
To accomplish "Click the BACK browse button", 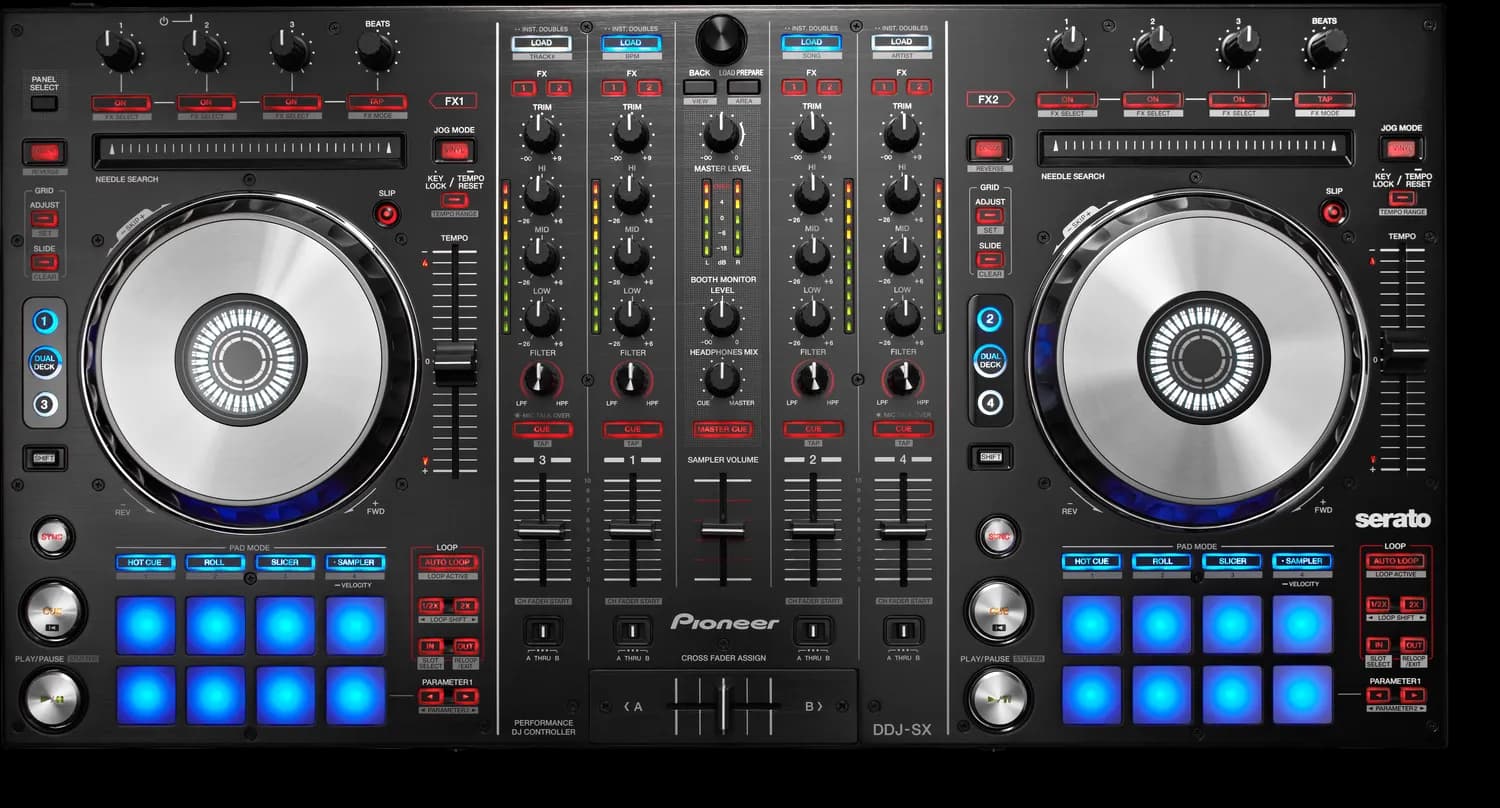I will pos(699,87).
